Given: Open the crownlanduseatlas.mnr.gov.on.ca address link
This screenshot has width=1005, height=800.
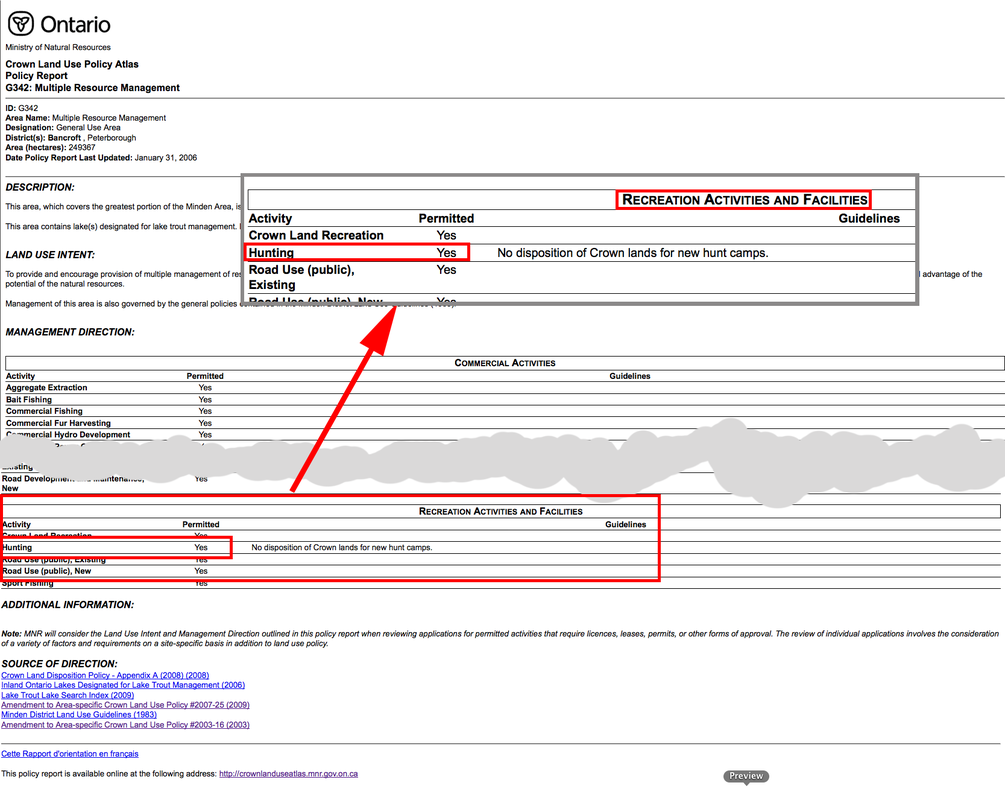Looking at the screenshot, I should [x=288, y=774].
